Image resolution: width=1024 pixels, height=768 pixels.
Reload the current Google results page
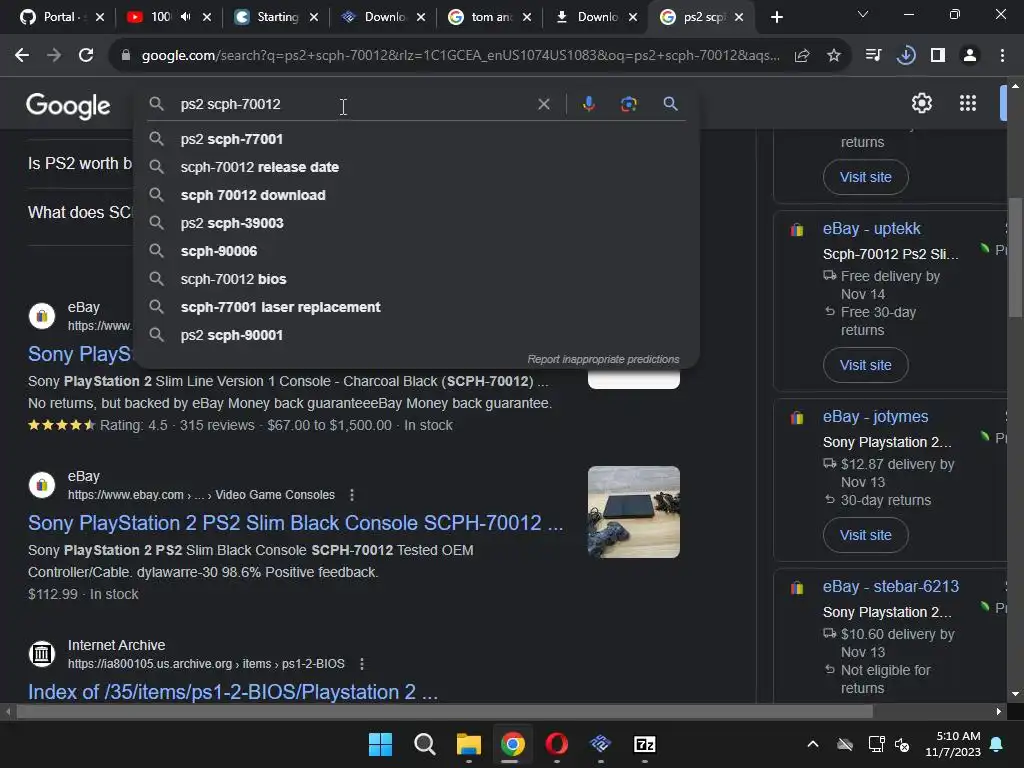[86, 56]
